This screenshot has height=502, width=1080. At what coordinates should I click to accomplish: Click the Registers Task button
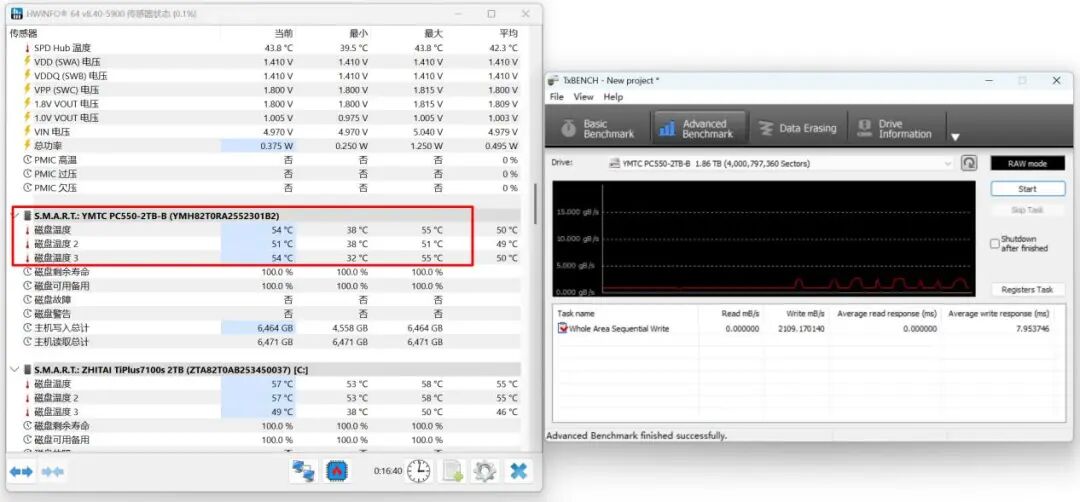click(x=1027, y=290)
